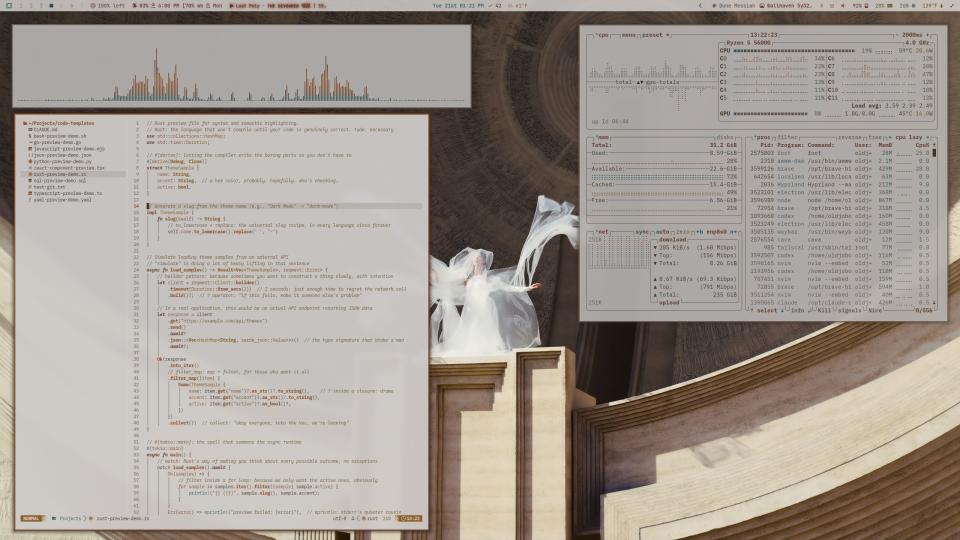Click the cursor position badge in nvim statusline

tap(411, 519)
